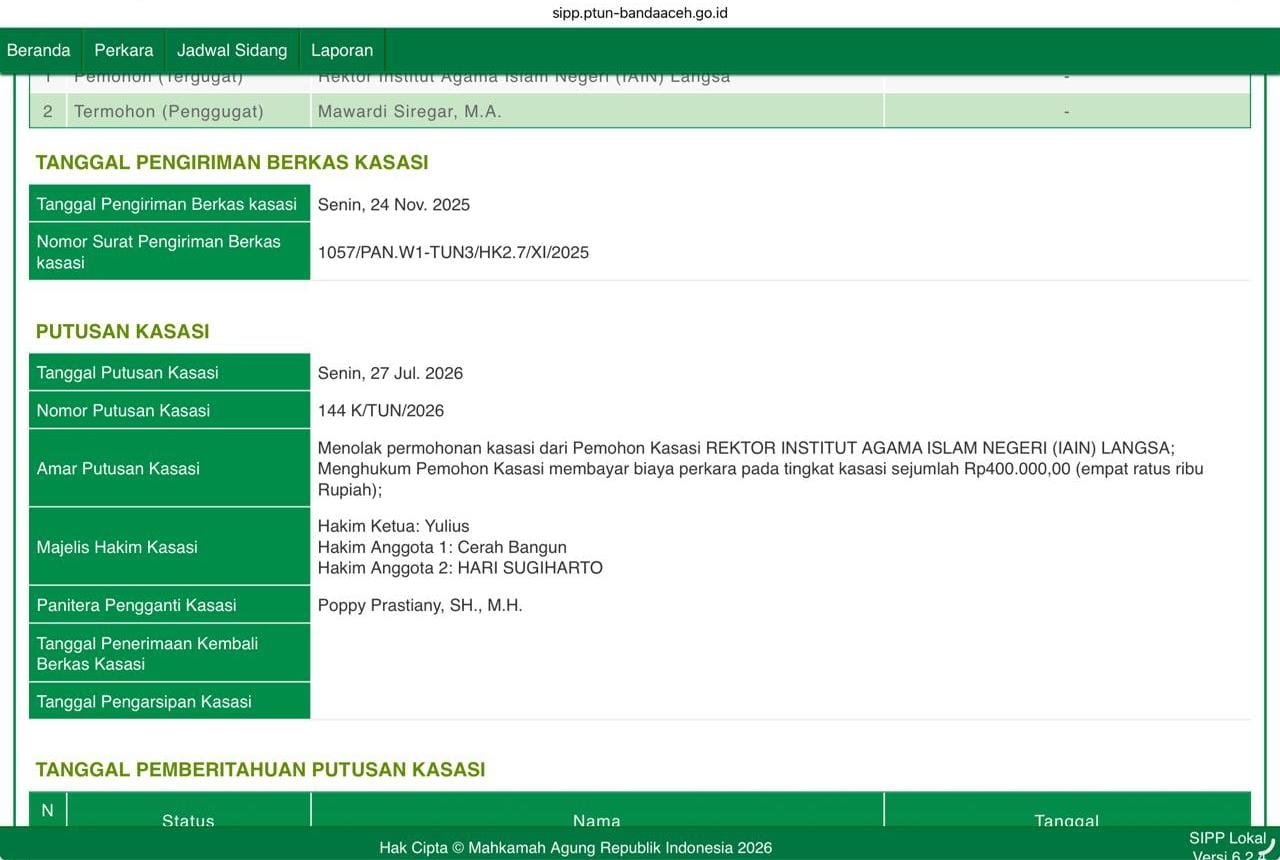Select the line 'Hakim Ketua: Yulius'
This screenshot has height=860, width=1280.
pos(393,526)
